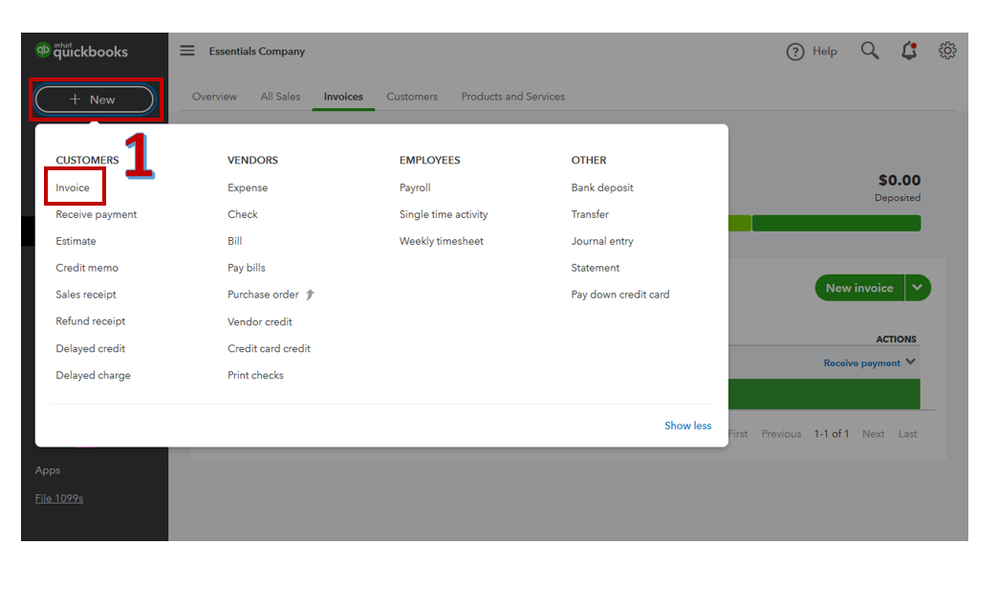This screenshot has height=590, width=998.
Task: Click the Help text label
Action: (x=824, y=52)
